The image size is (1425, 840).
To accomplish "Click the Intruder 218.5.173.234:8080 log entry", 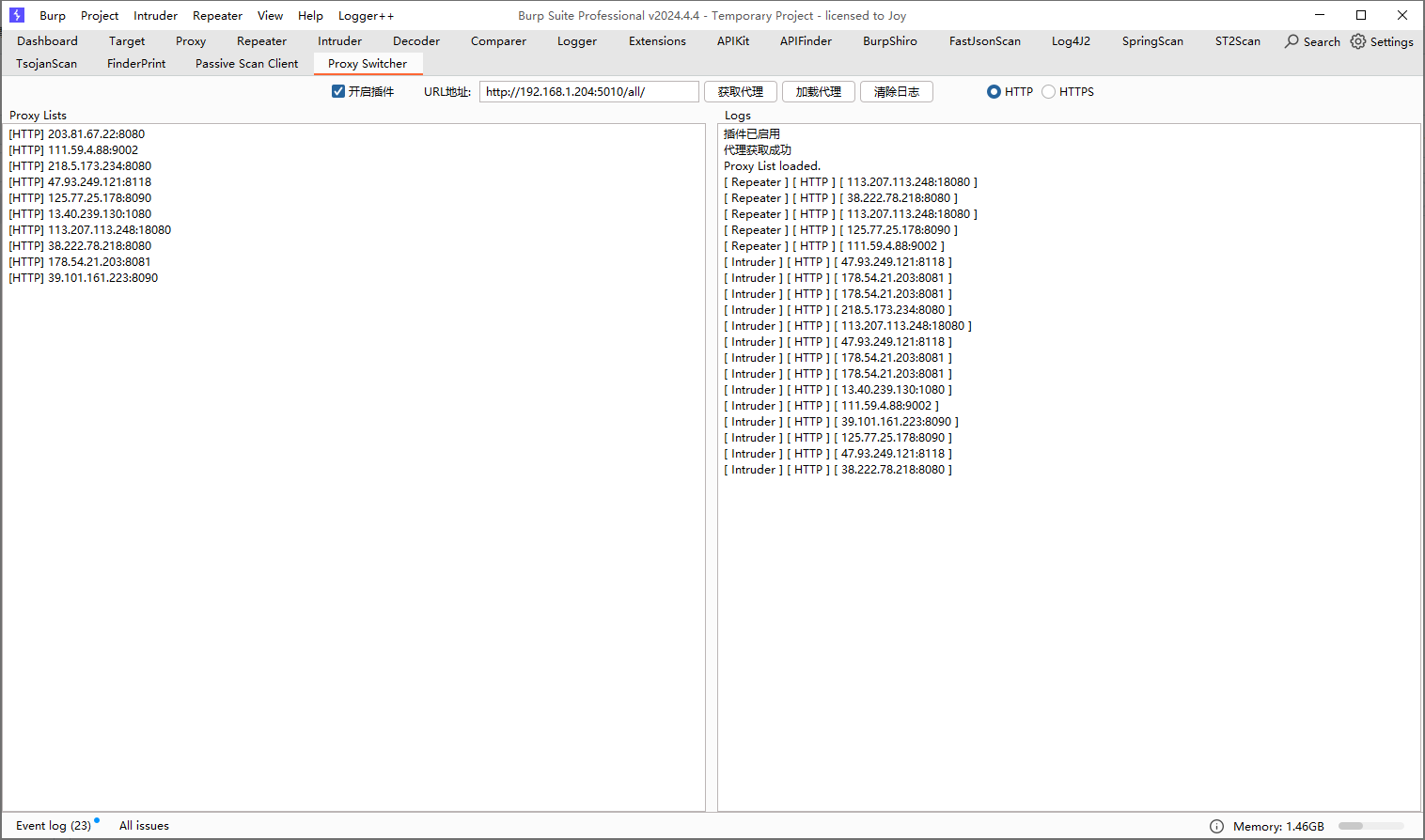I will (x=838, y=310).
